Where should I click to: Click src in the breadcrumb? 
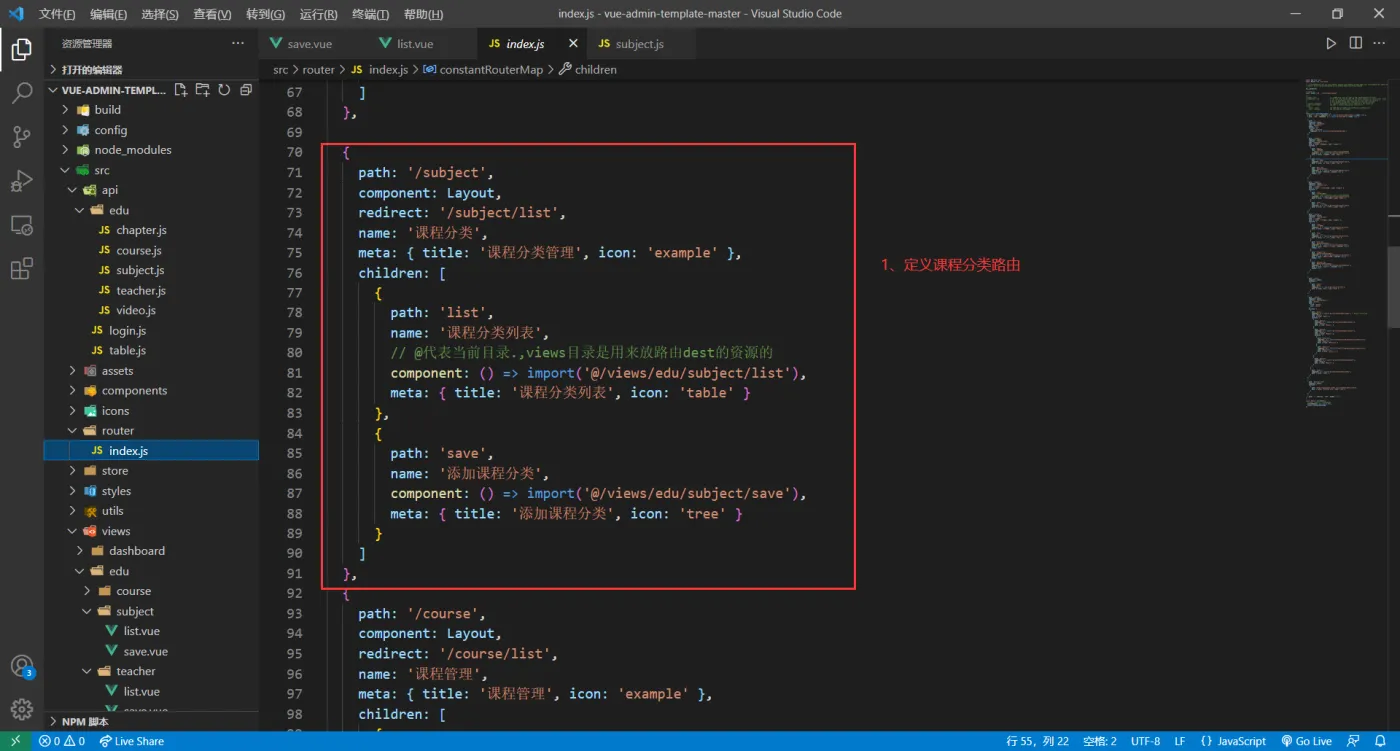[x=281, y=70]
